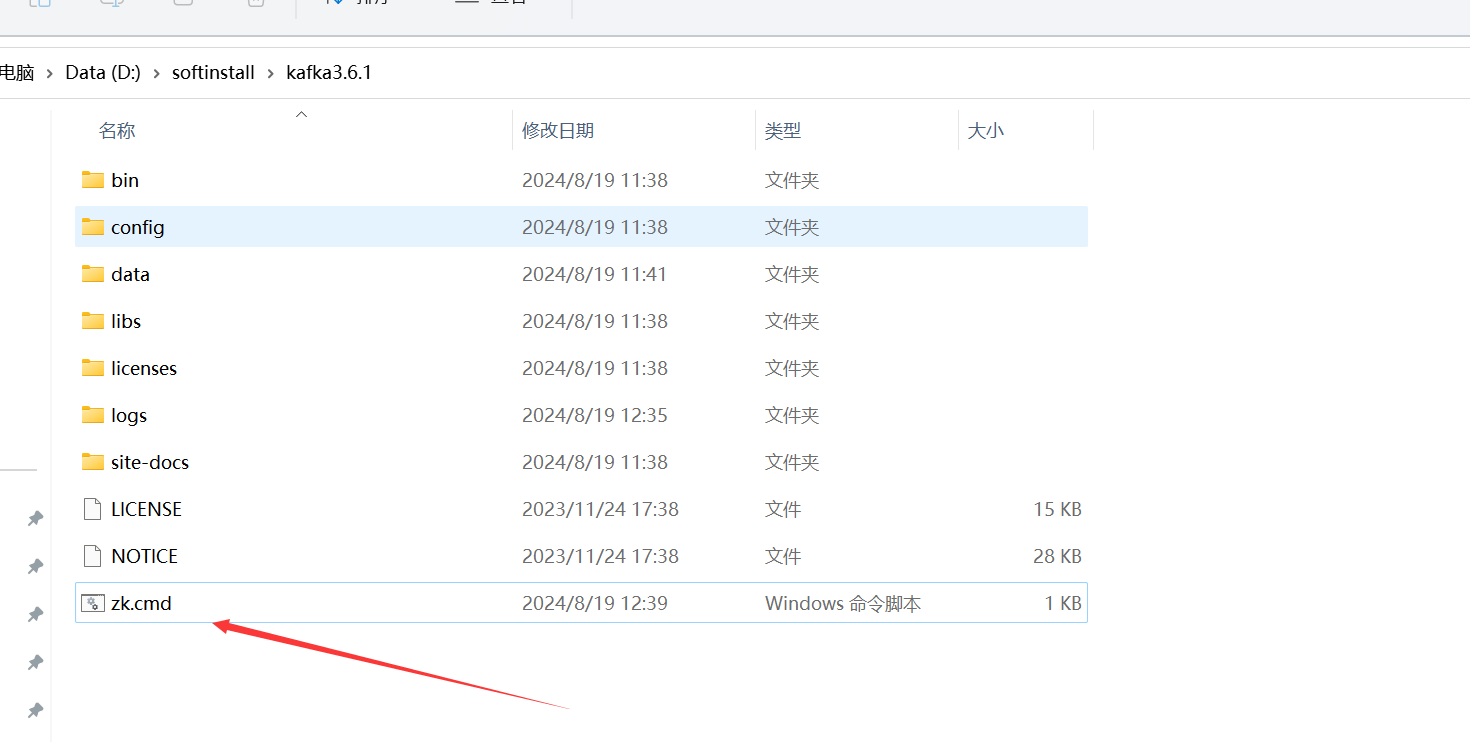The image size is (1470, 742).
Task: Click the 文件 type in the LICENSE row
Action: coord(783,509)
